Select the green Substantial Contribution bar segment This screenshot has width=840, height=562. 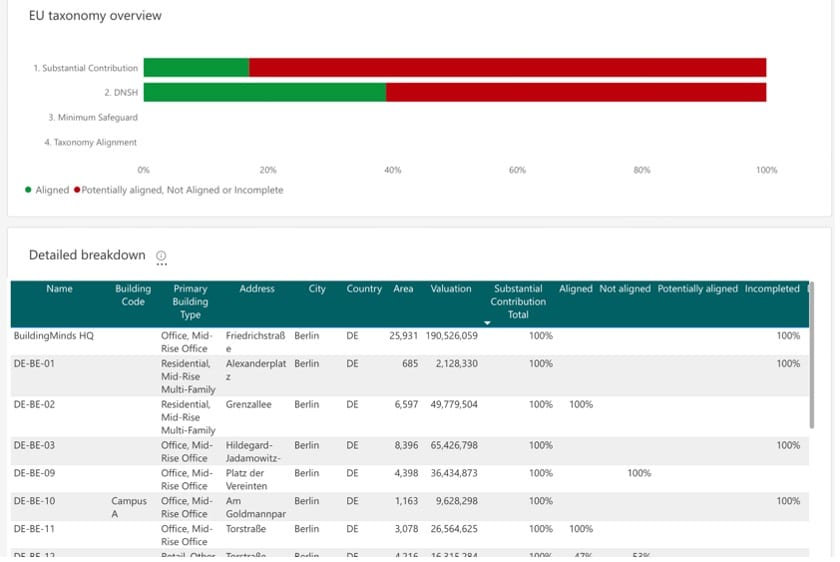[x=196, y=68]
